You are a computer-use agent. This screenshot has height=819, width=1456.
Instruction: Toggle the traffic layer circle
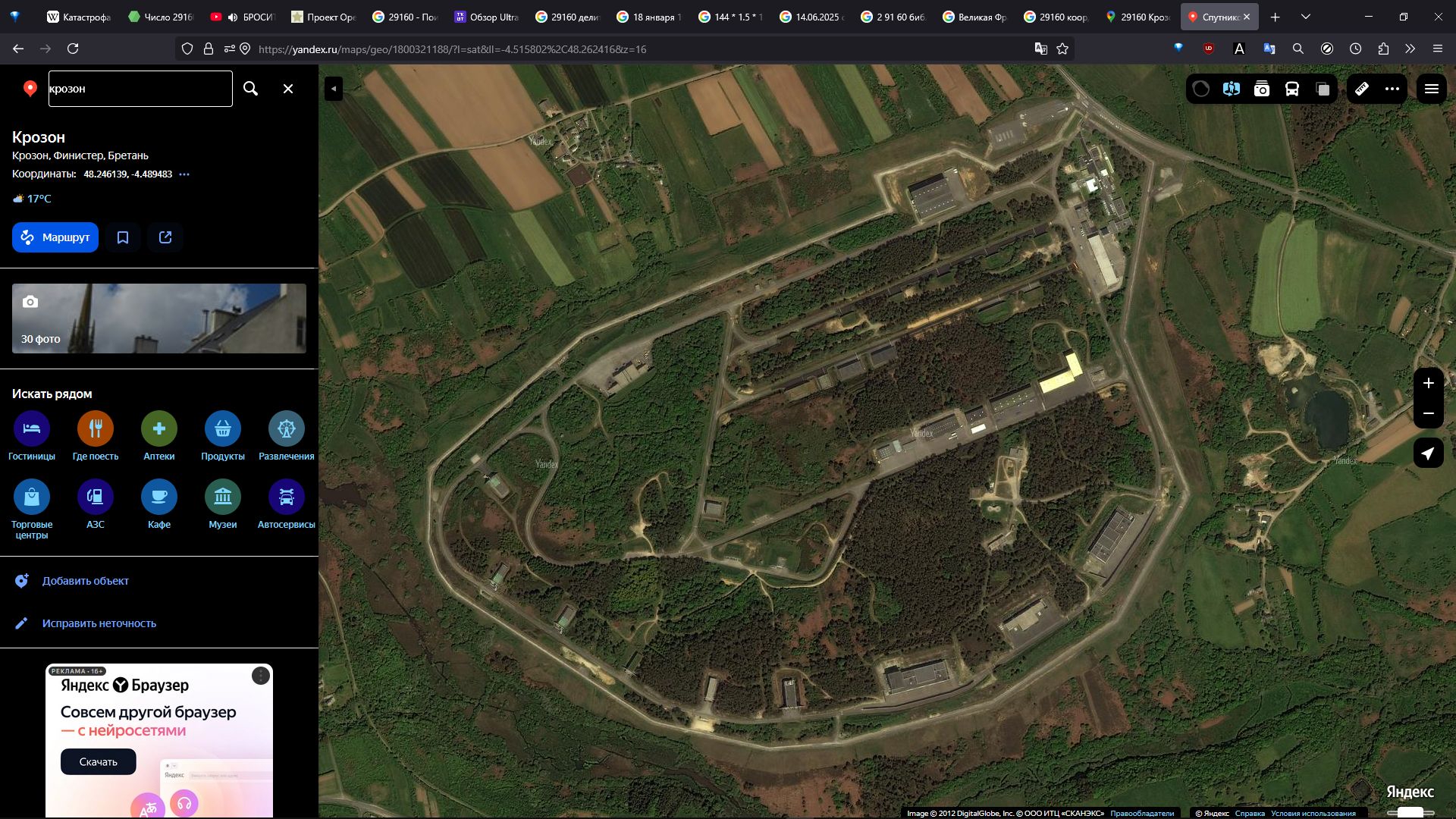1201,89
